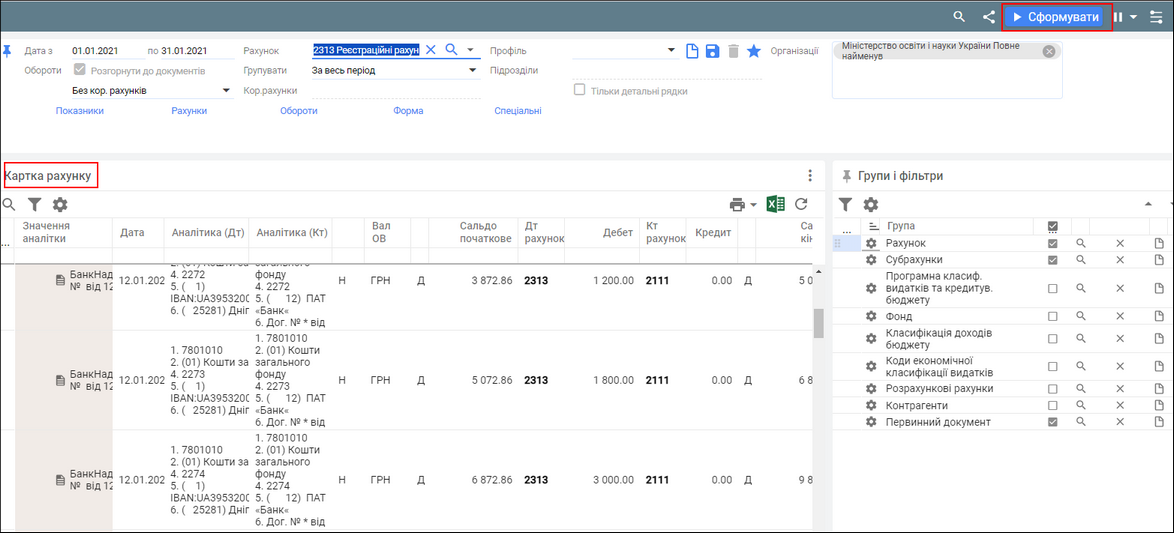The height and width of the screenshot is (533, 1174).
Task: Refresh the Картка рахунку table
Action: 801,204
